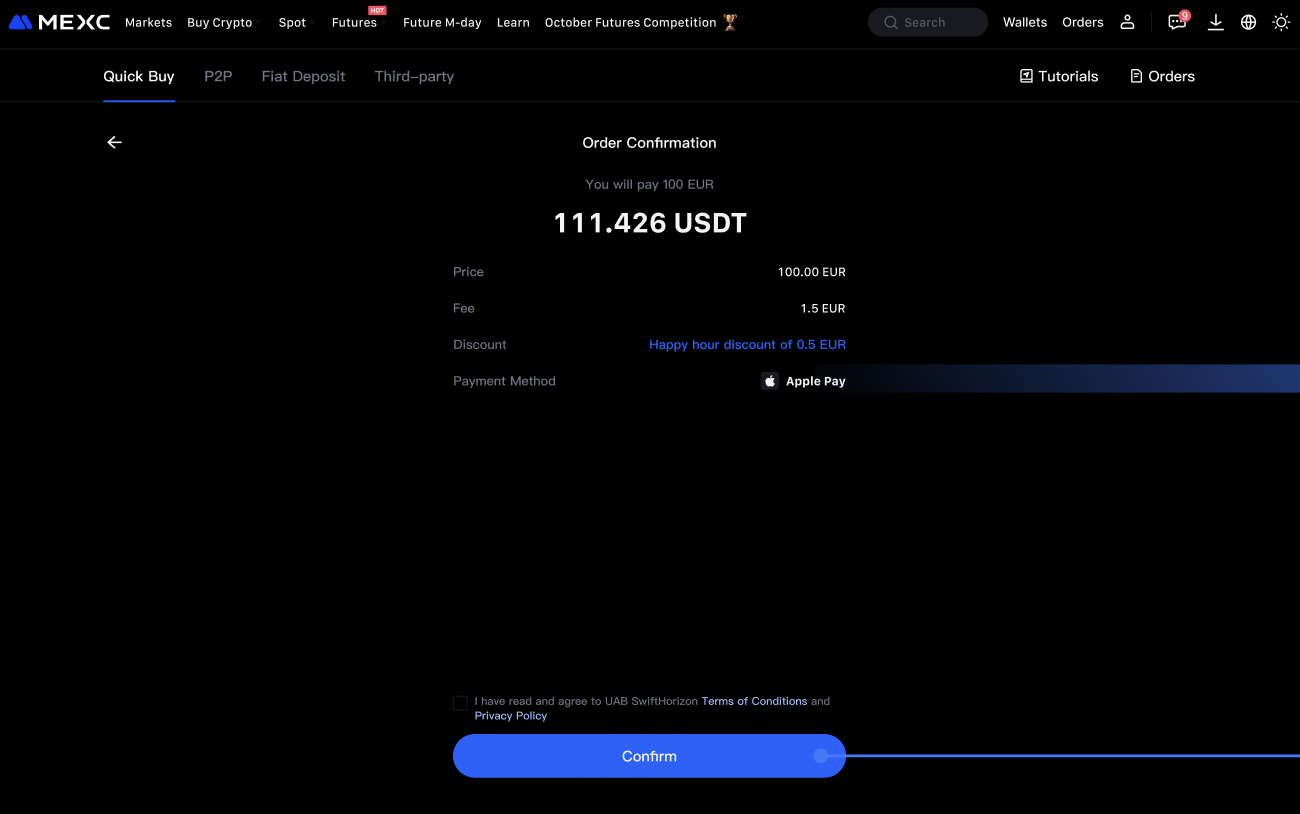Check the terms agreement checkbox
This screenshot has width=1300, height=814.
click(460, 703)
